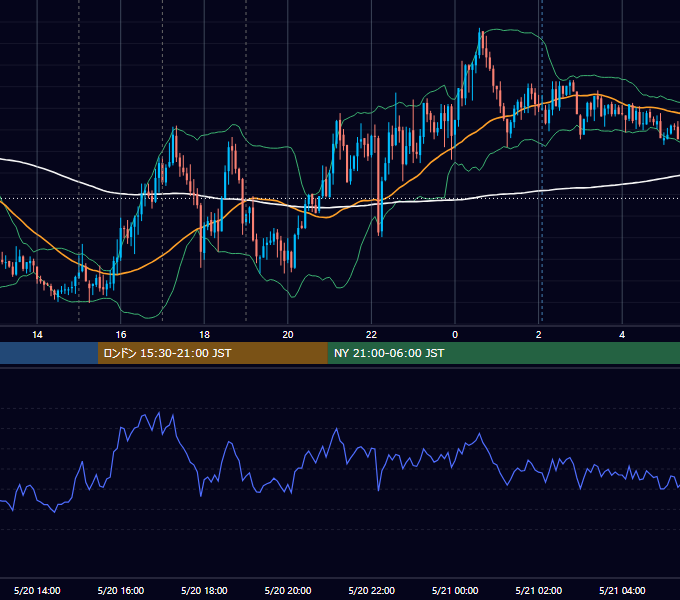Click the 20 hour label on price chart axis

[288, 335]
